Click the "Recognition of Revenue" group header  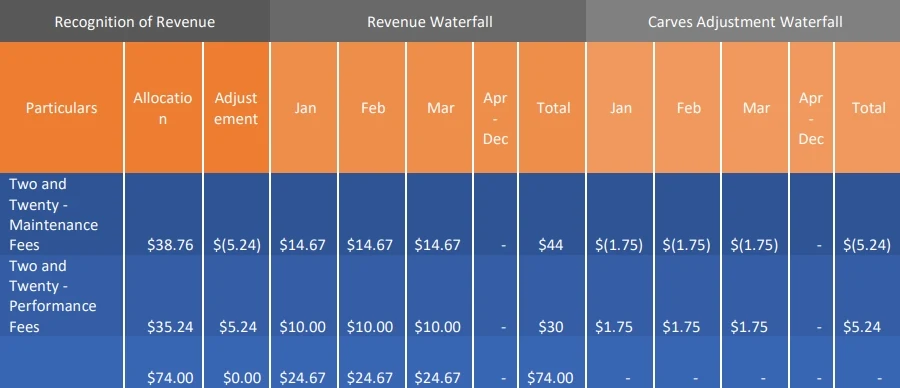click(x=135, y=22)
